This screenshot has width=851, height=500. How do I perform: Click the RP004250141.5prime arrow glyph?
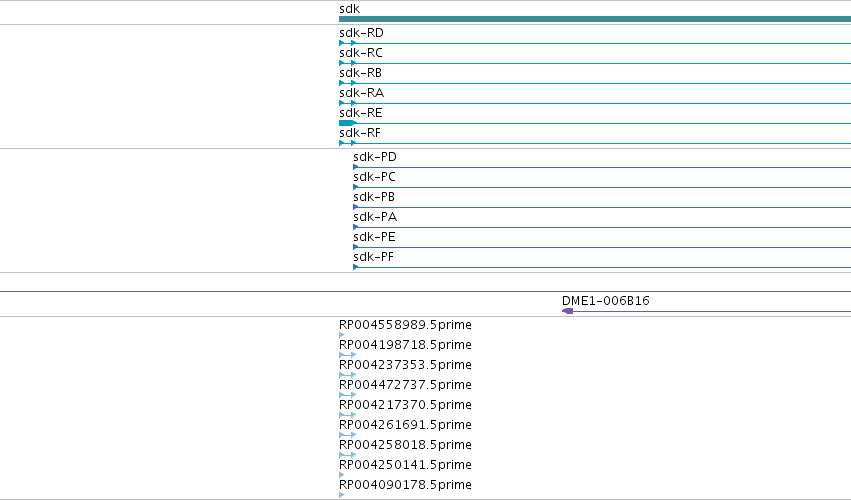coord(341,475)
